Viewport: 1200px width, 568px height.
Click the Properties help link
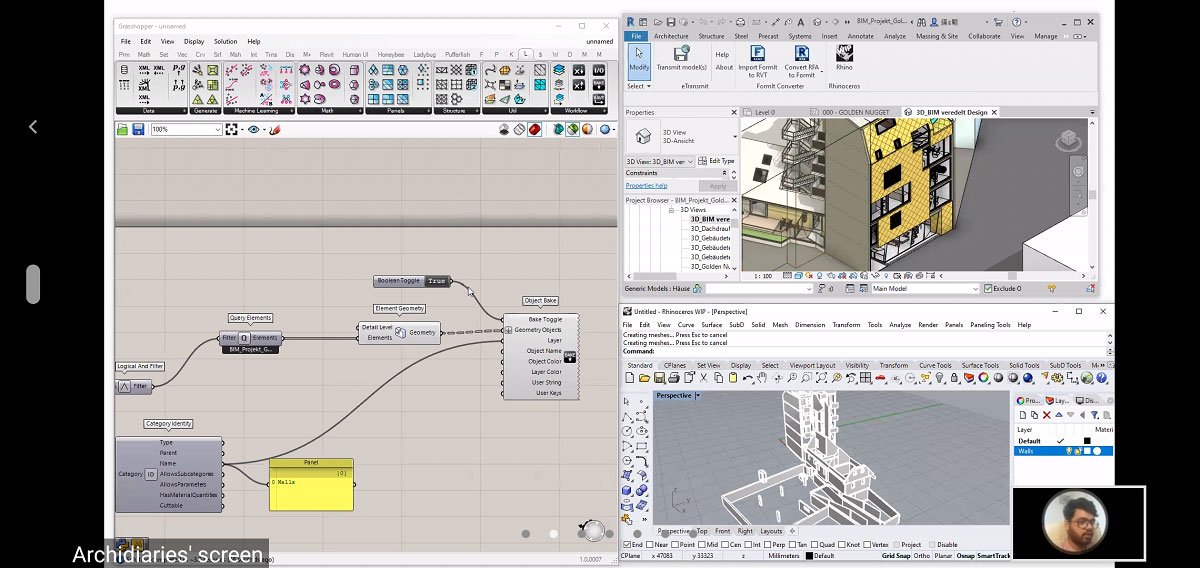coord(646,185)
